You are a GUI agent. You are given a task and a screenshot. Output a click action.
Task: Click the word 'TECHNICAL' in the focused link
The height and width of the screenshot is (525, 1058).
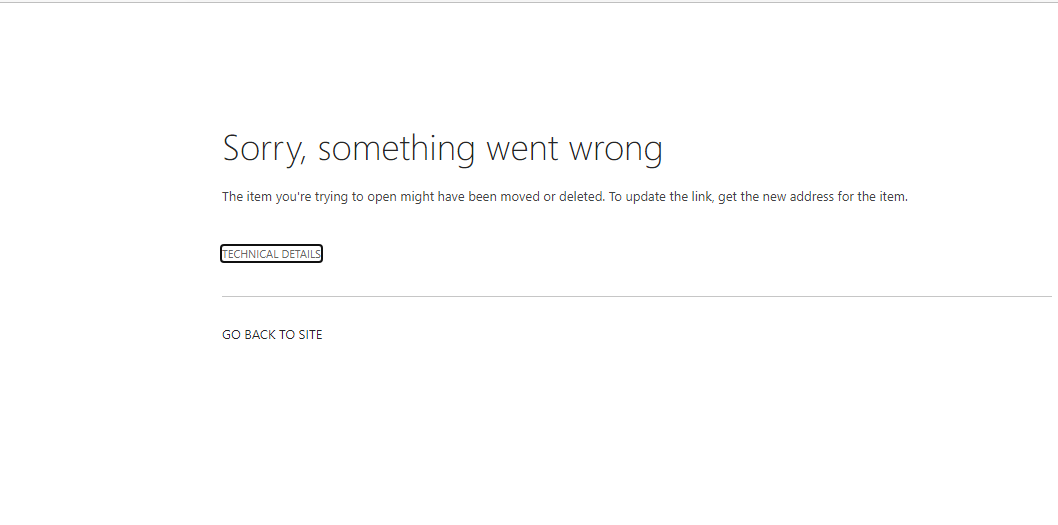coord(248,254)
